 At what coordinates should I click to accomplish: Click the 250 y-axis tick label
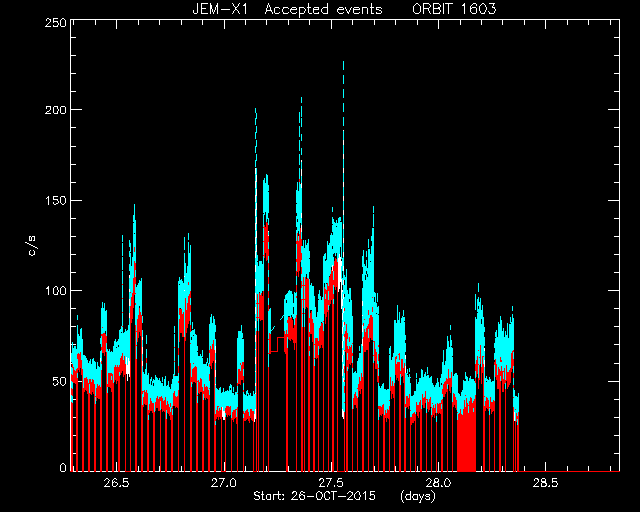tap(56, 22)
